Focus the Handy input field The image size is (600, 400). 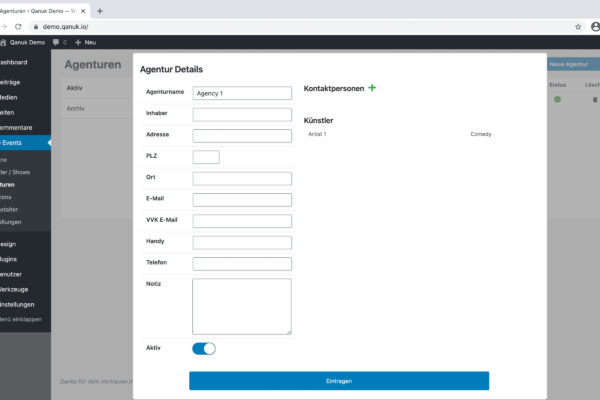coord(242,242)
